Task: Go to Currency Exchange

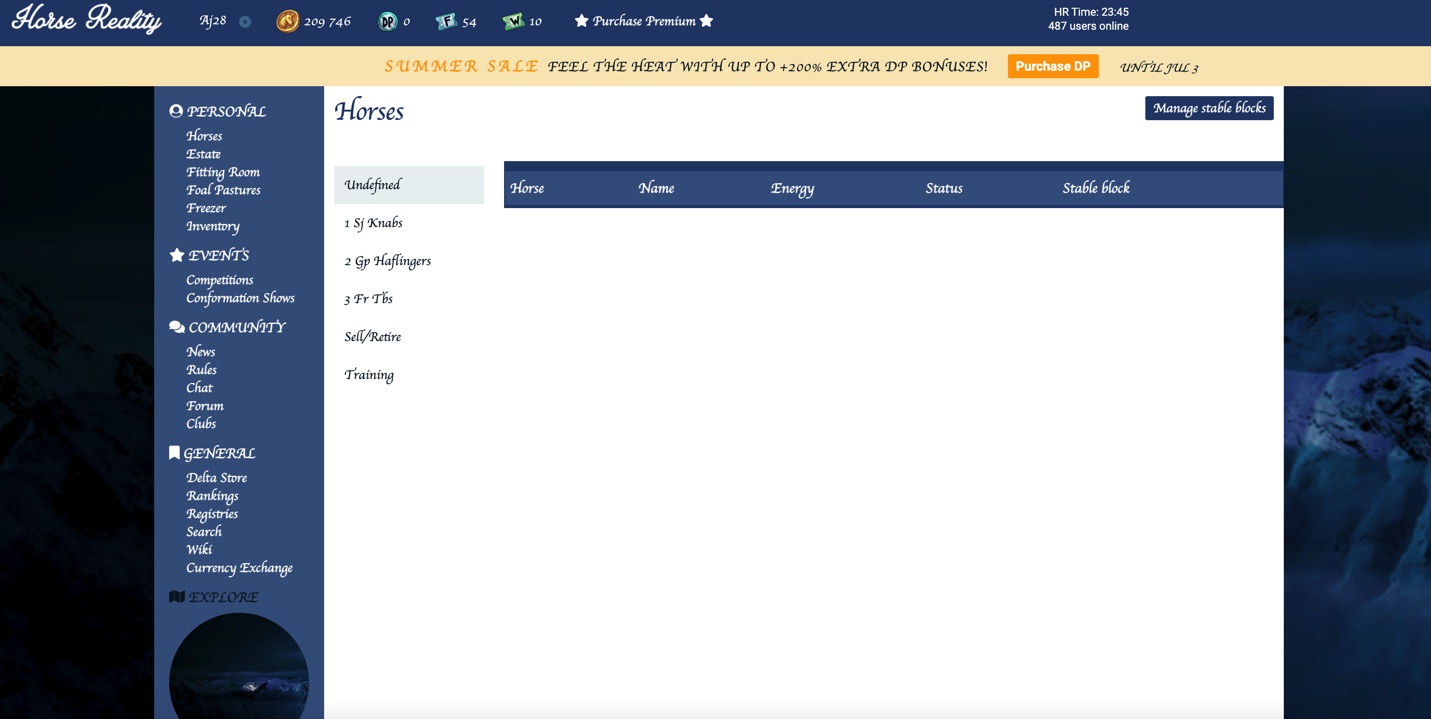Action: point(239,568)
